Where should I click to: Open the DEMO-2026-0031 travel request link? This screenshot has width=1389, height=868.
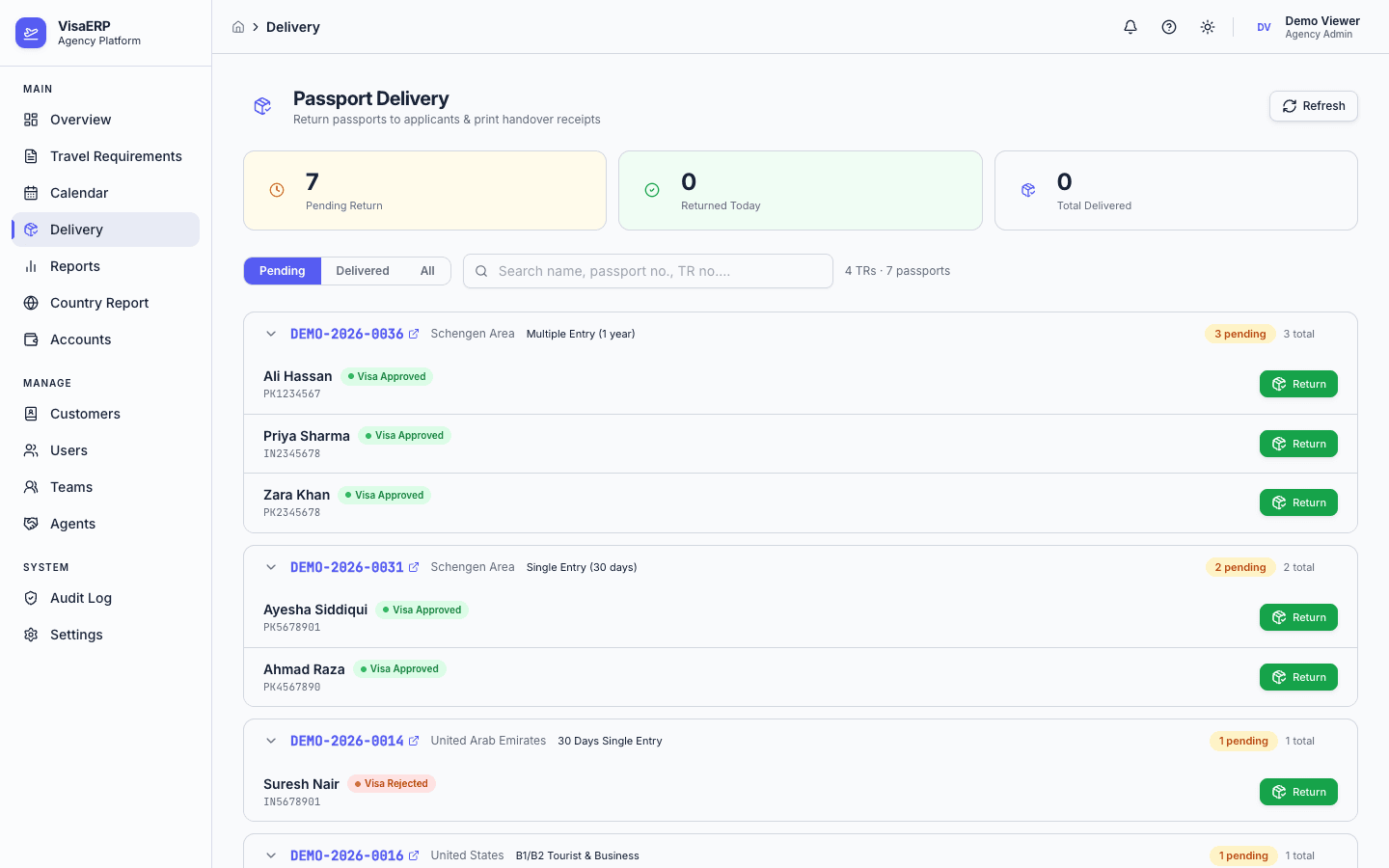pyautogui.click(x=346, y=567)
